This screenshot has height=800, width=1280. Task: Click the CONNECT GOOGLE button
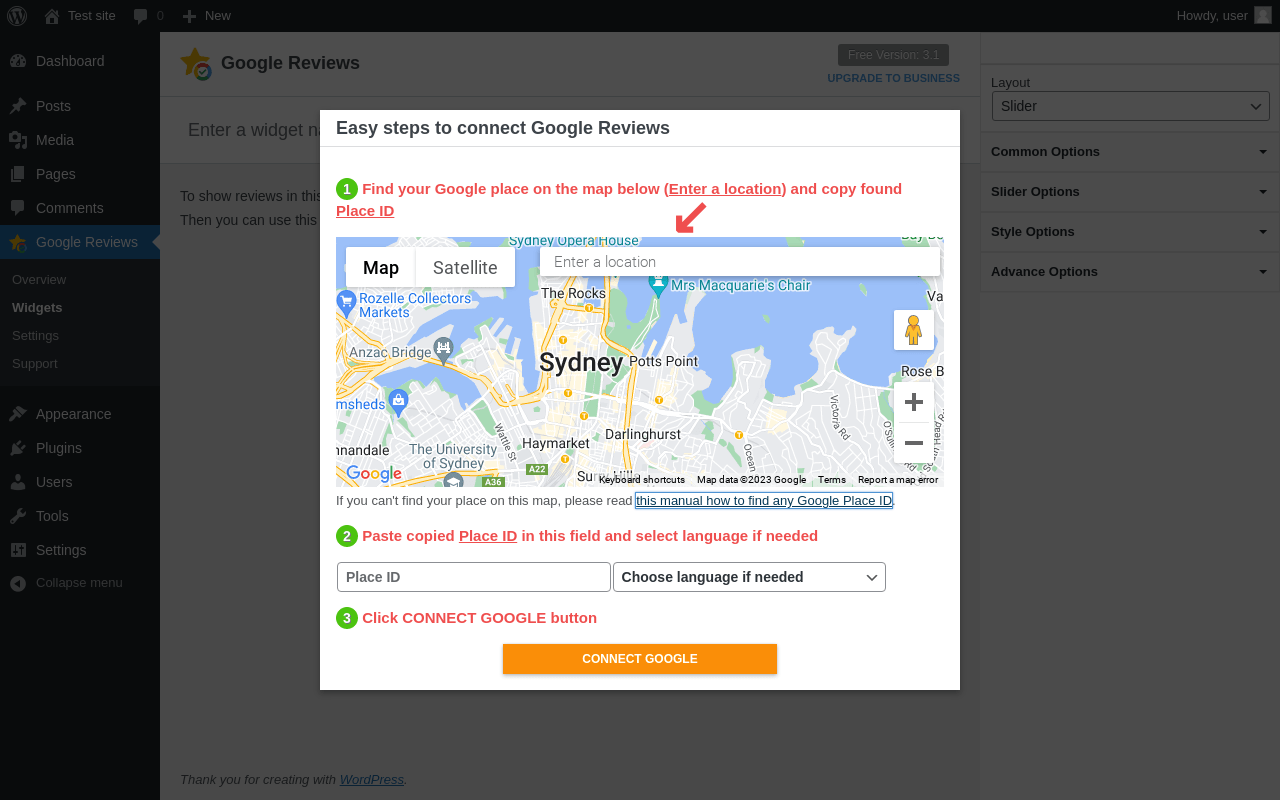[640, 659]
